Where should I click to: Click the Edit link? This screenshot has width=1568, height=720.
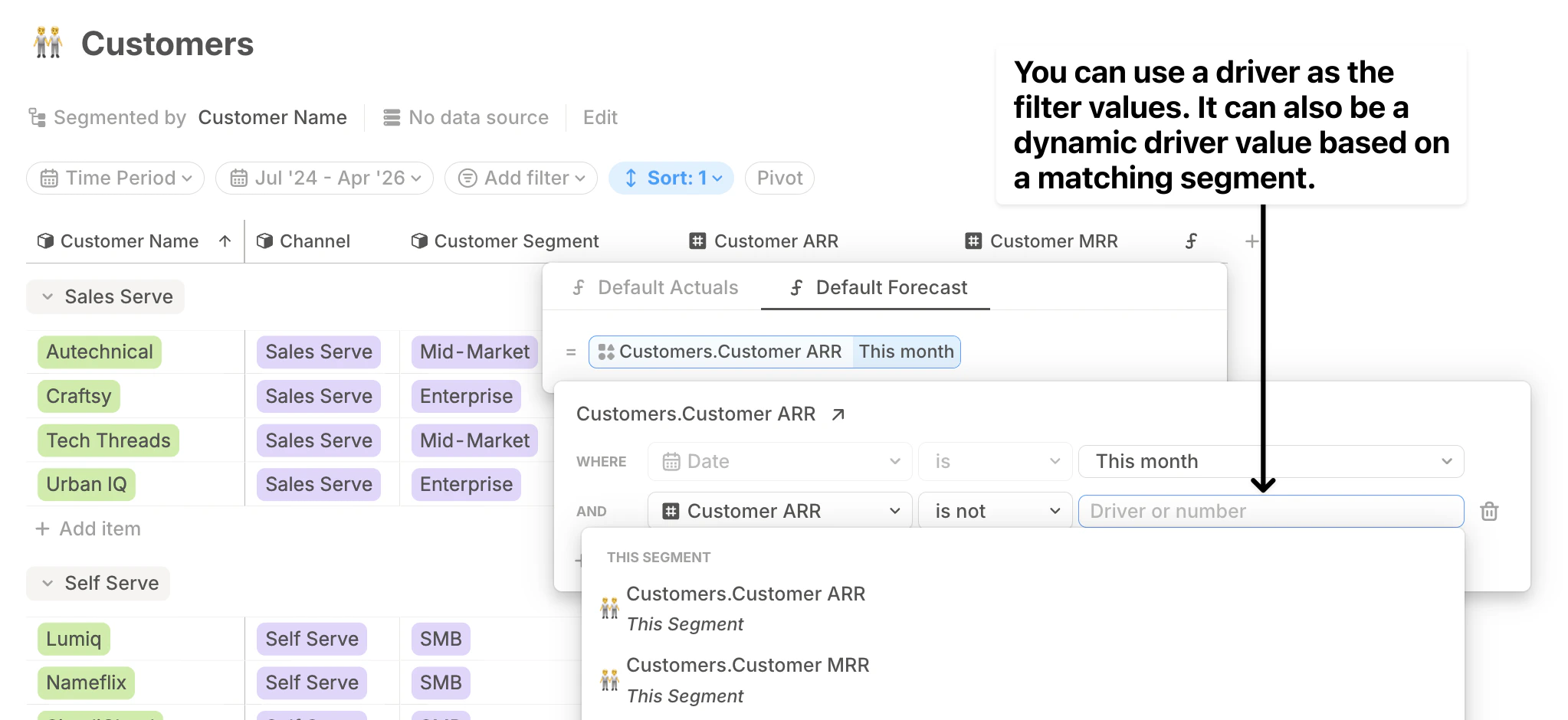[x=600, y=117]
